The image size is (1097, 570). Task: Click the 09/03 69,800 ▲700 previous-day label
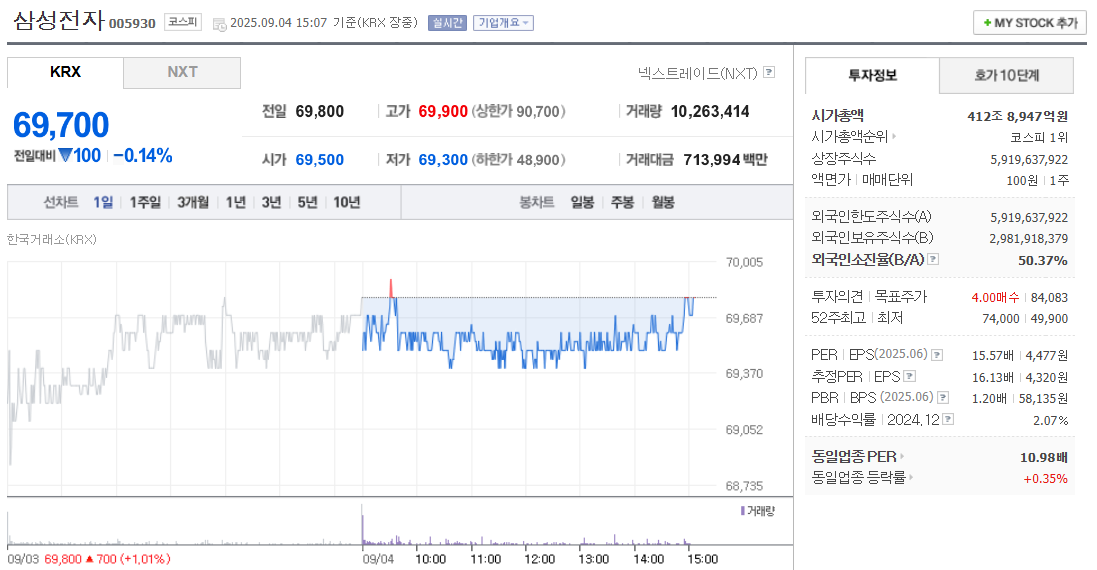tap(89, 559)
